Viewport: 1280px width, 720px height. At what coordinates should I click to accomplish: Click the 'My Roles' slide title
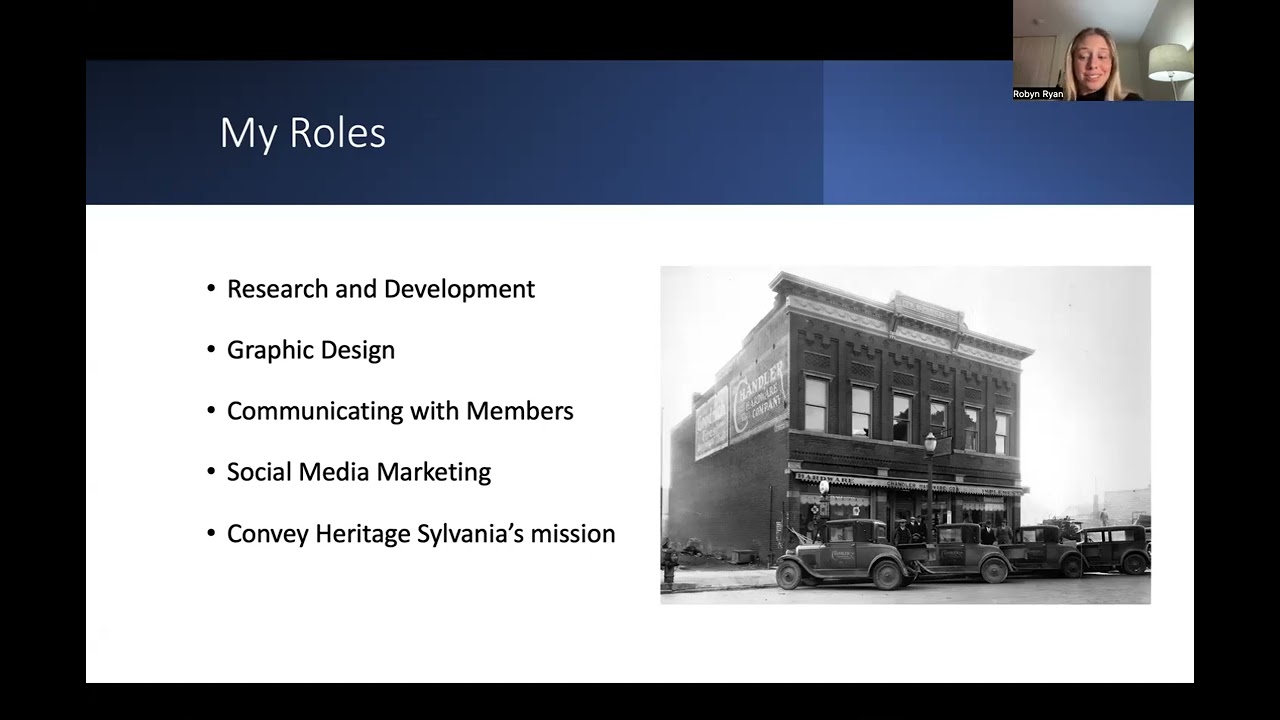click(303, 133)
